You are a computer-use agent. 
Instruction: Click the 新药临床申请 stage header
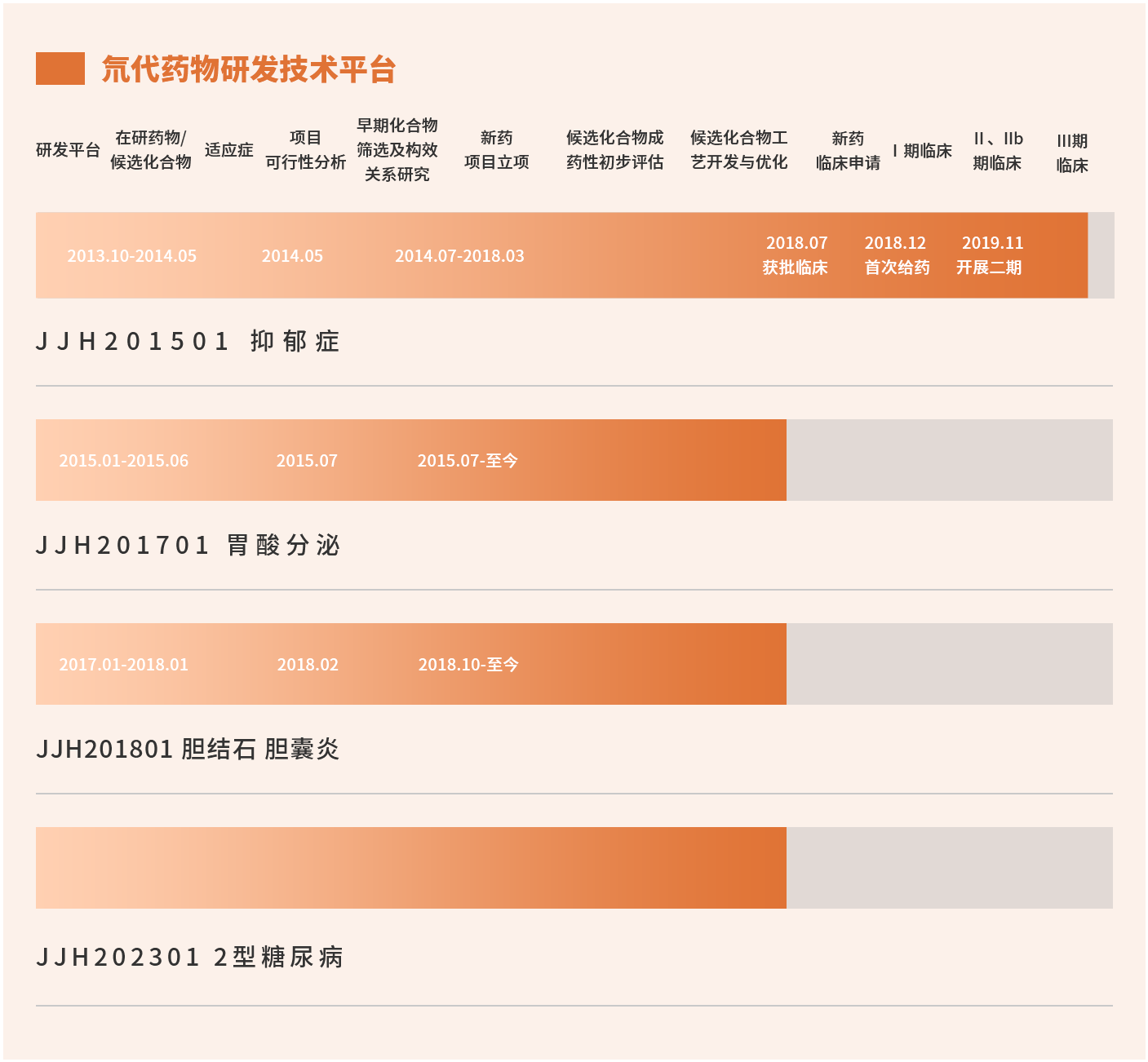(x=848, y=151)
